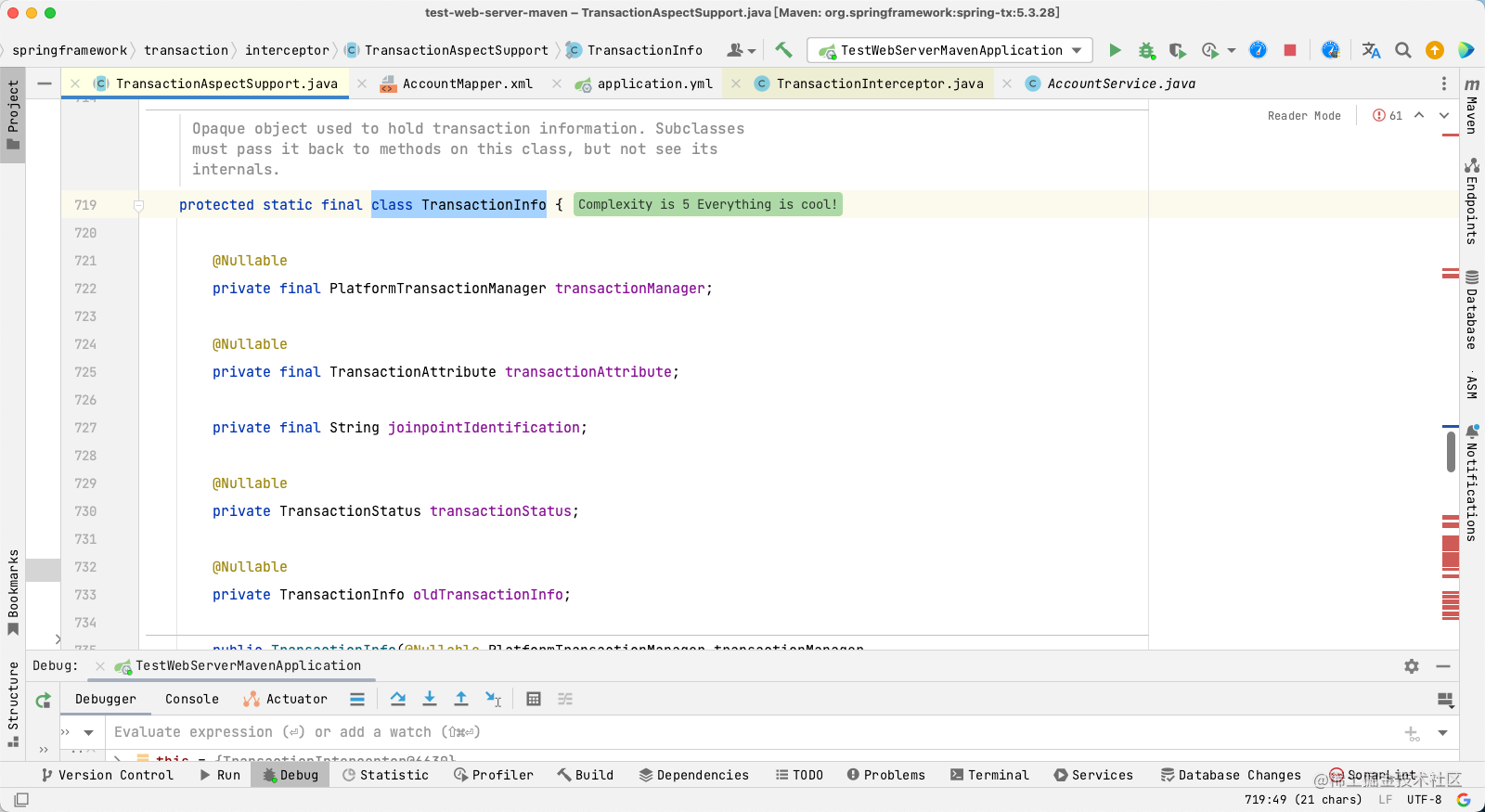1485x812 pixels.
Task: Minimize the Debug tool window
Action: coord(1443,666)
